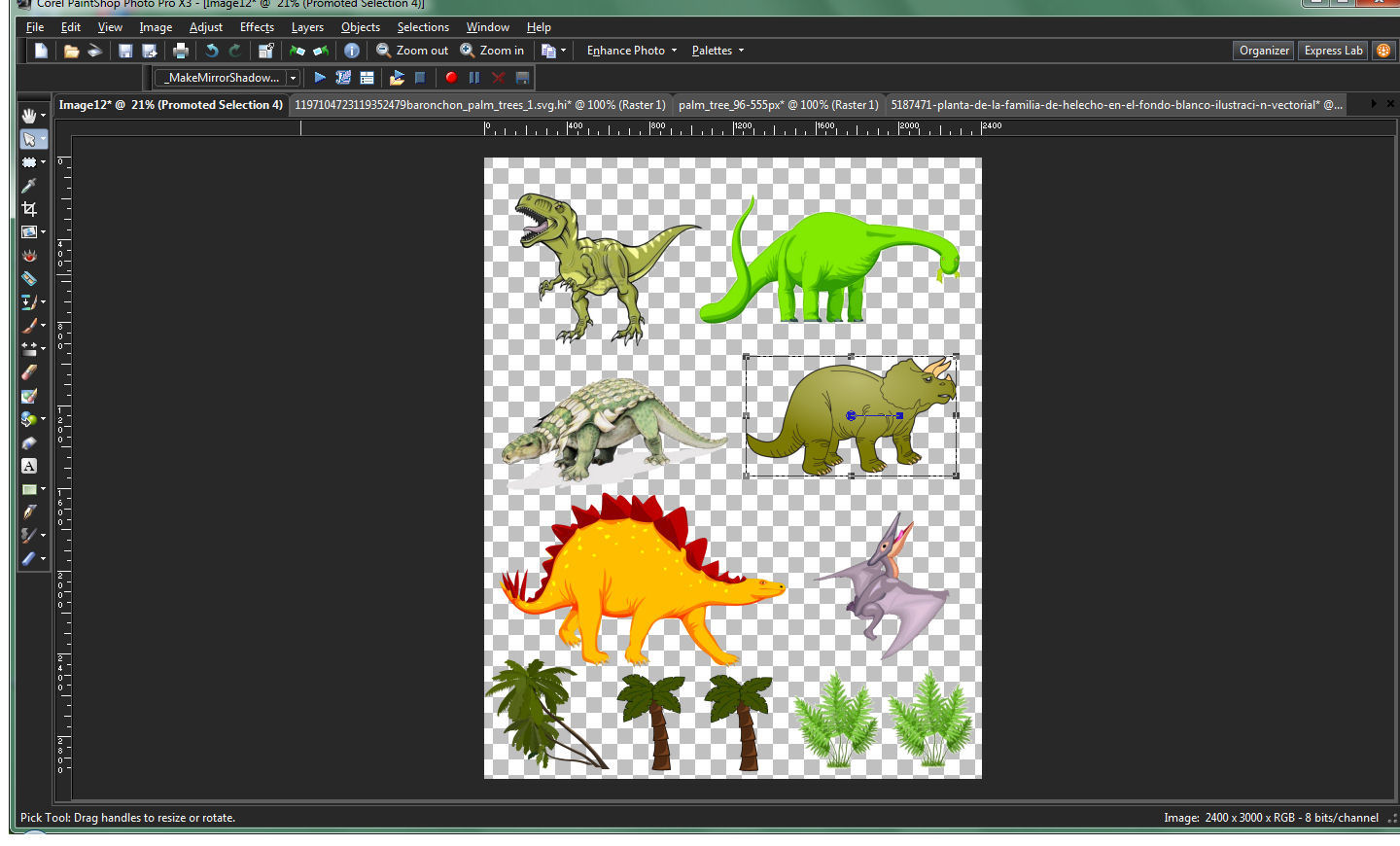Open the Layers menu

[x=307, y=27]
